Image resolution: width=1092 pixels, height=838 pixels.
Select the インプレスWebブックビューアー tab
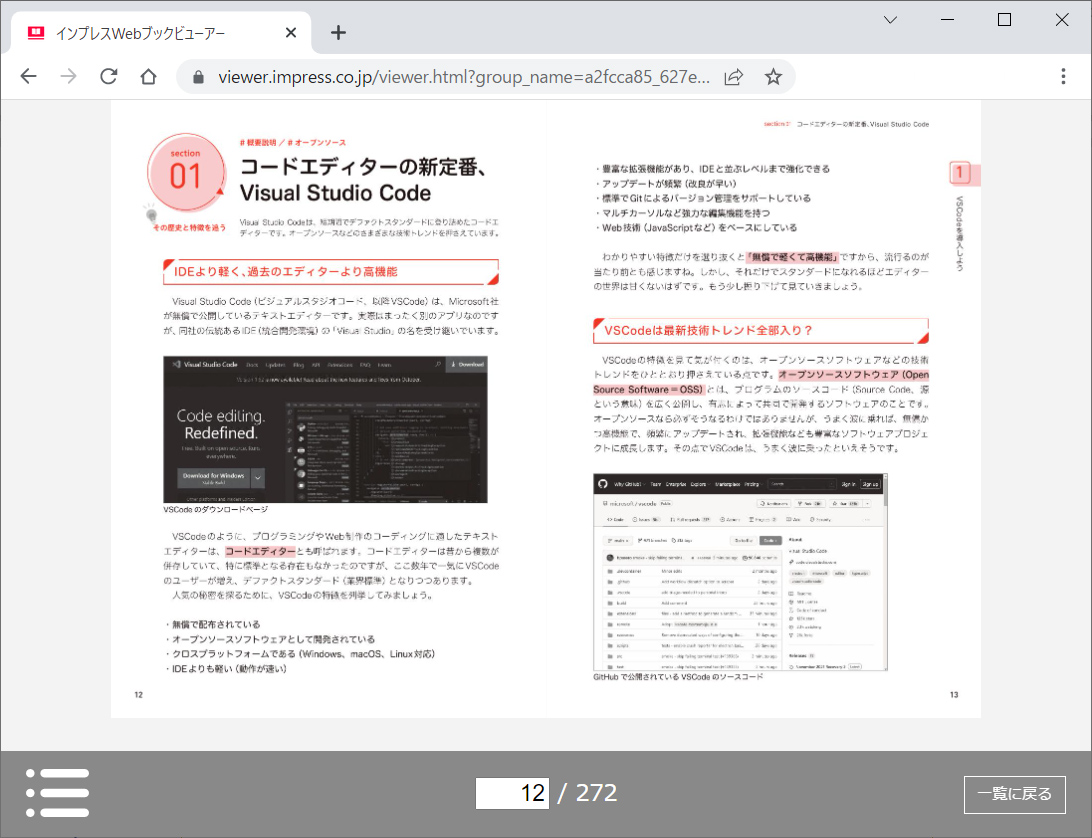[150, 31]
